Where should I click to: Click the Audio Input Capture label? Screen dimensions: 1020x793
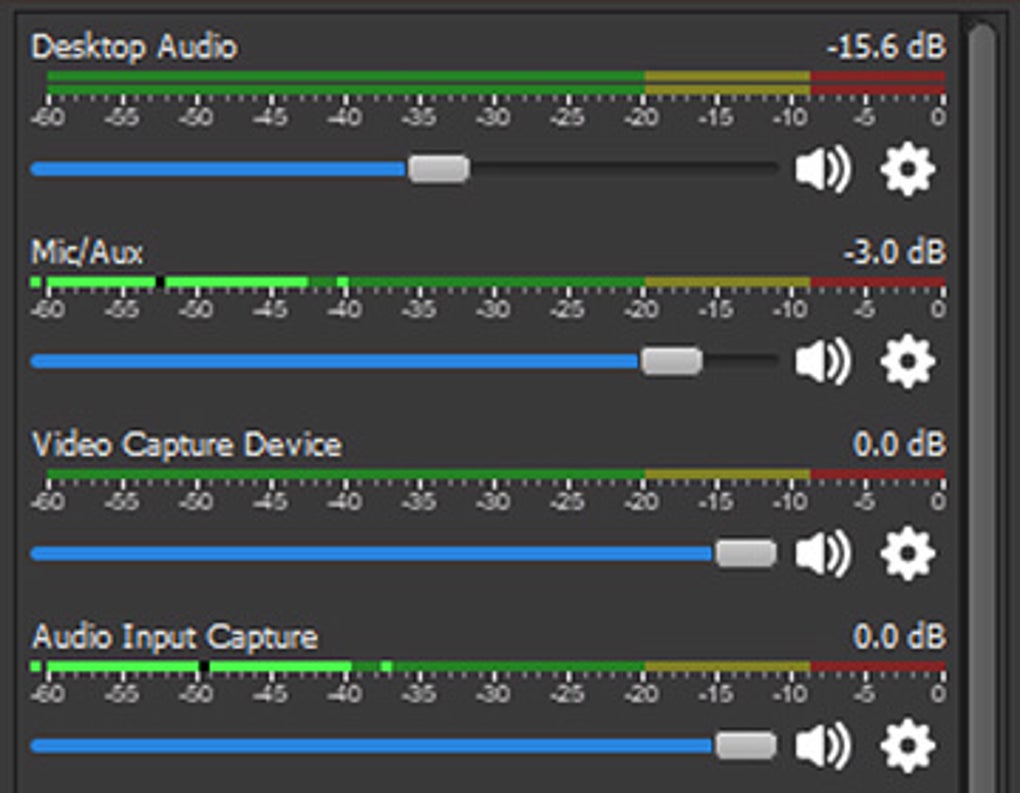(x=174, y=637)
